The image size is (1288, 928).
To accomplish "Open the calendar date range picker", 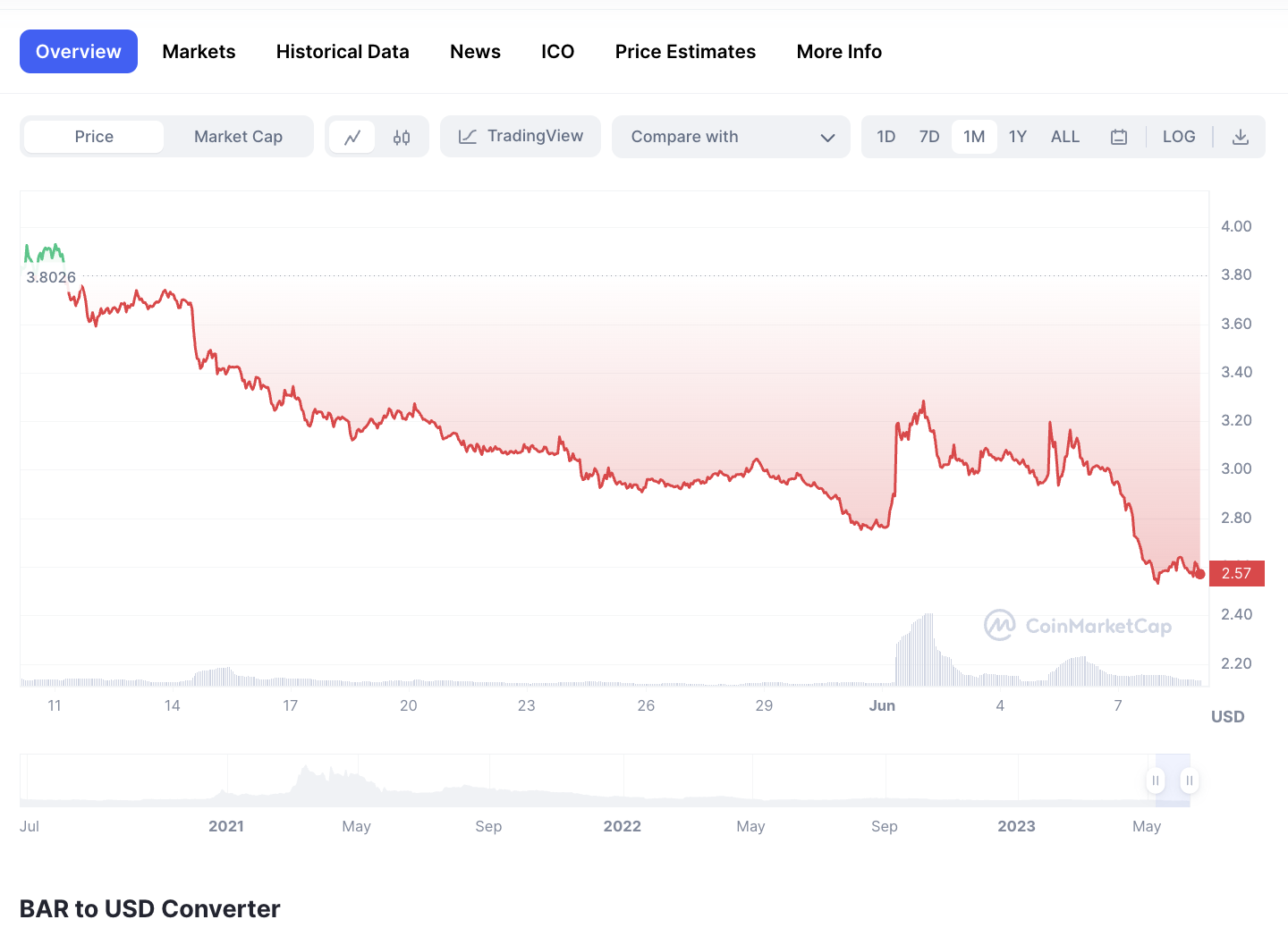I will pyautogui.click(x=1119, y=137).
